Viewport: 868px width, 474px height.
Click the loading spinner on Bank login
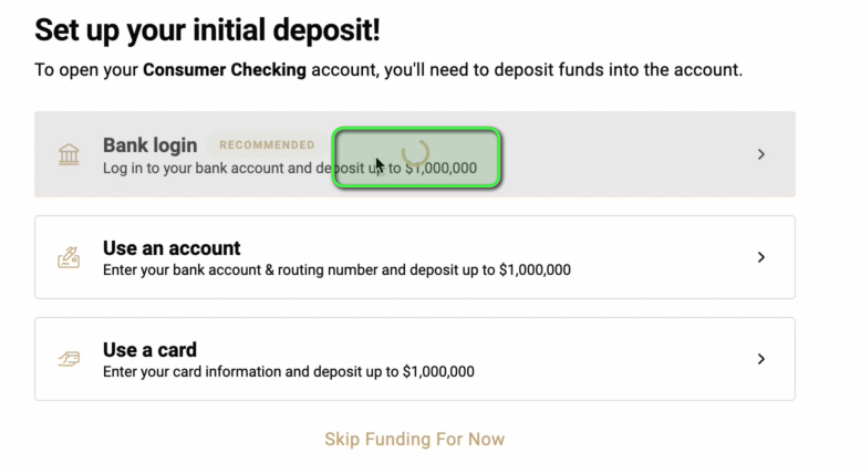tap(415, 153)
